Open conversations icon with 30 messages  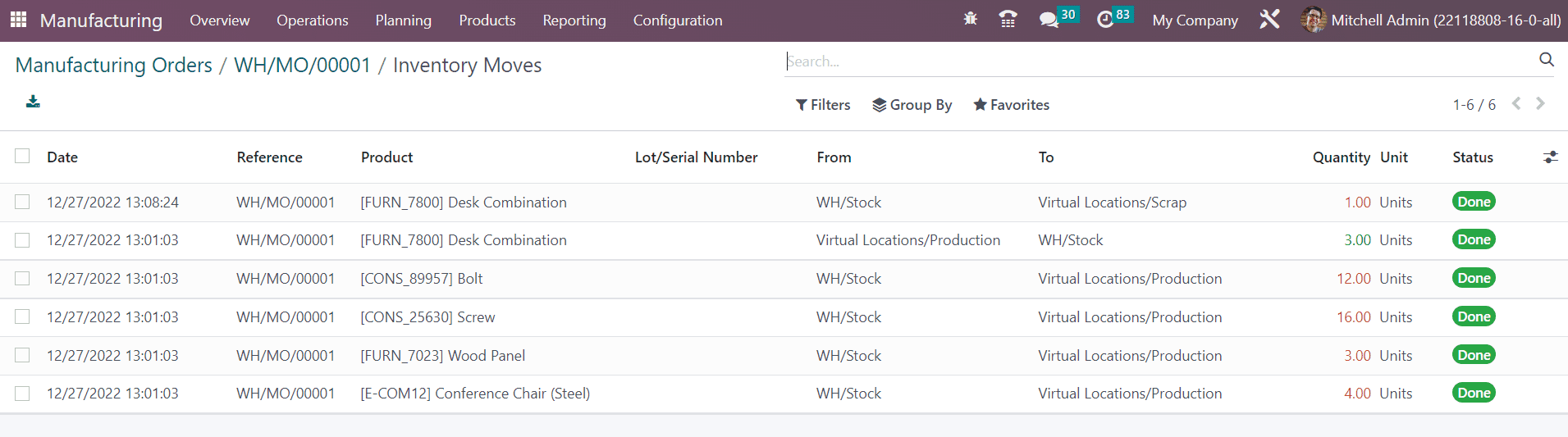click(x=1058, y=18)
